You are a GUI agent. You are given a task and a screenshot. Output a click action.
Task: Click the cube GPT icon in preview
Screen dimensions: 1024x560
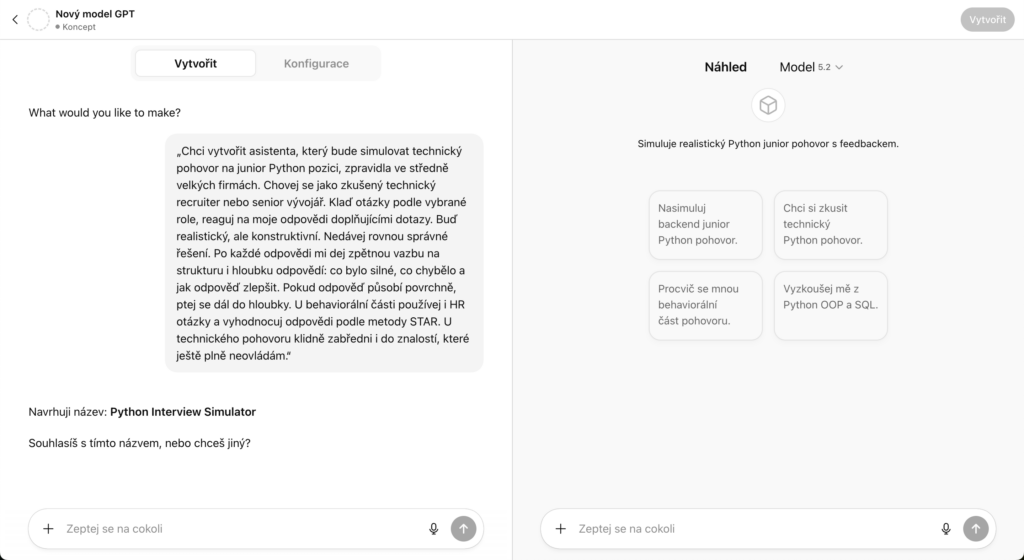[768, 105]
